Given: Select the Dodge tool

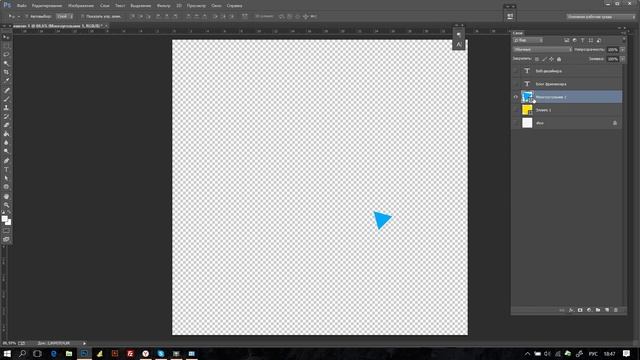Looking at the screenshot, I should 6,151.
